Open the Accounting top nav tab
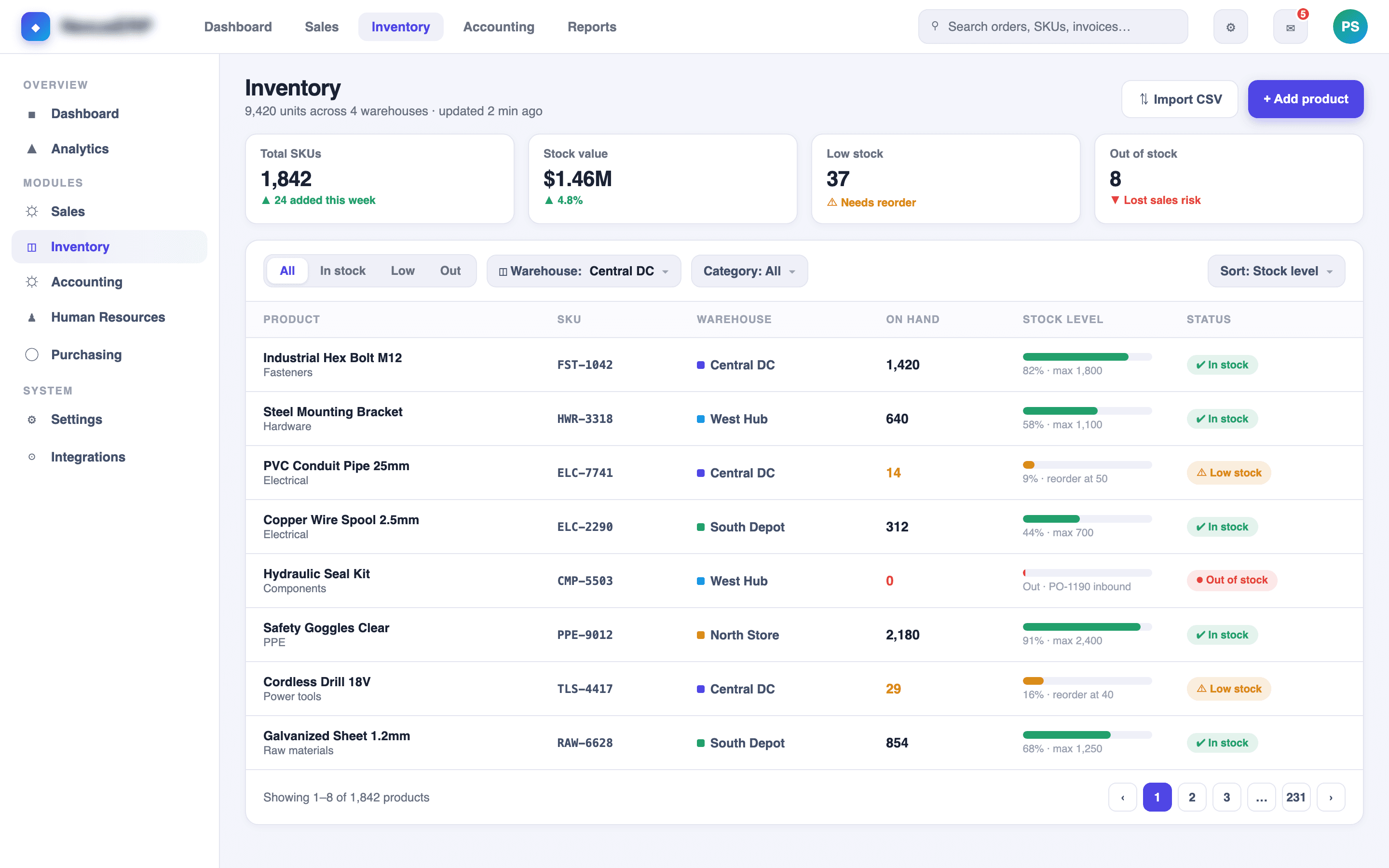Image resolution: width=1389 pixels, height=868 pixels. click(x=499, y=27)
